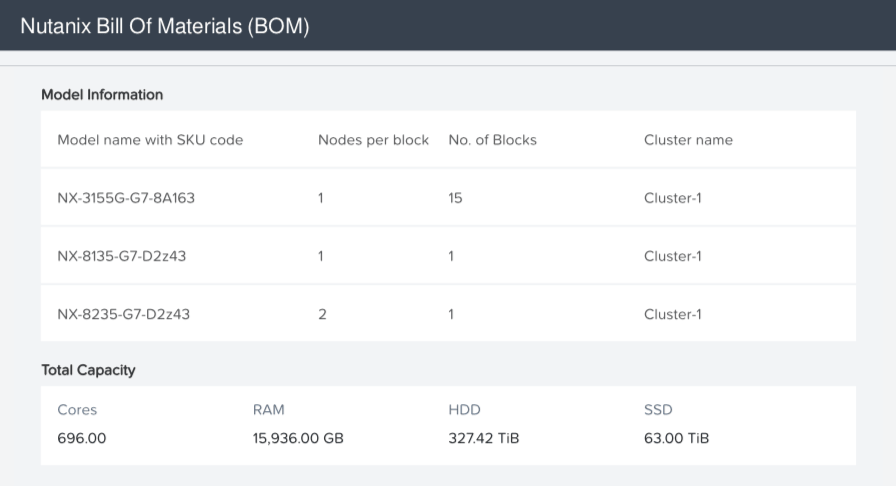The image size is (896, 486).
Task: Select the NX-3155G-G7-8A163 model row
Action: tap(126, 198)
